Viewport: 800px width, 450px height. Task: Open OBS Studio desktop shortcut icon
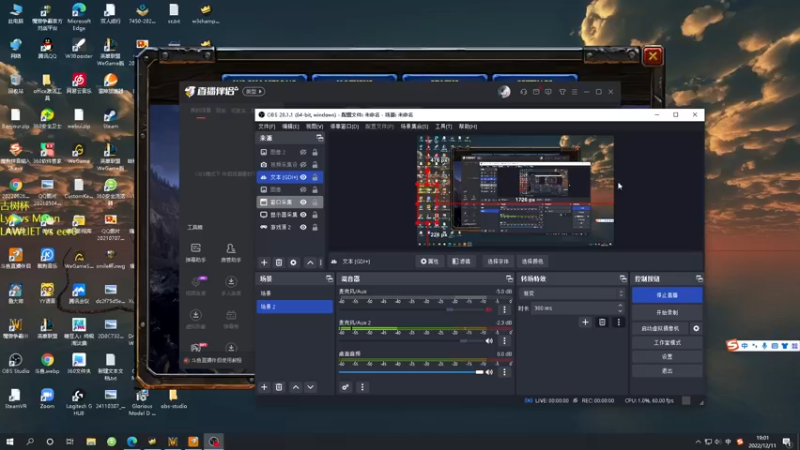click(x=15, y=364)
